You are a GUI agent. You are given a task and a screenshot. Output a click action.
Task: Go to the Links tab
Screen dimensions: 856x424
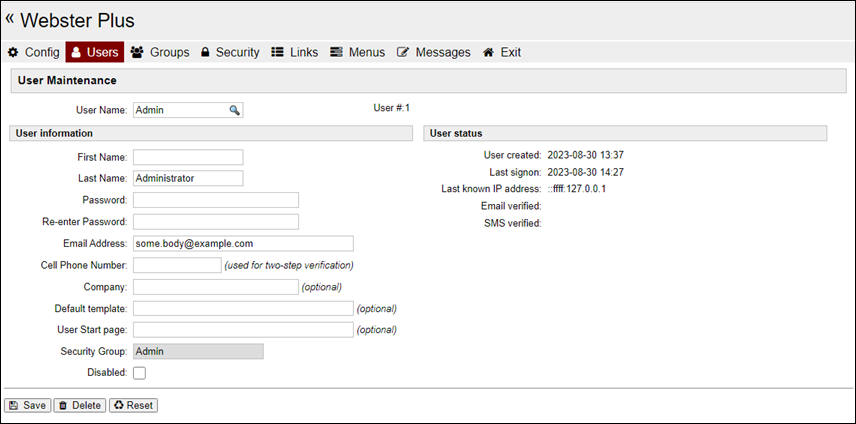pyautogui.click(x=295, y=52)
